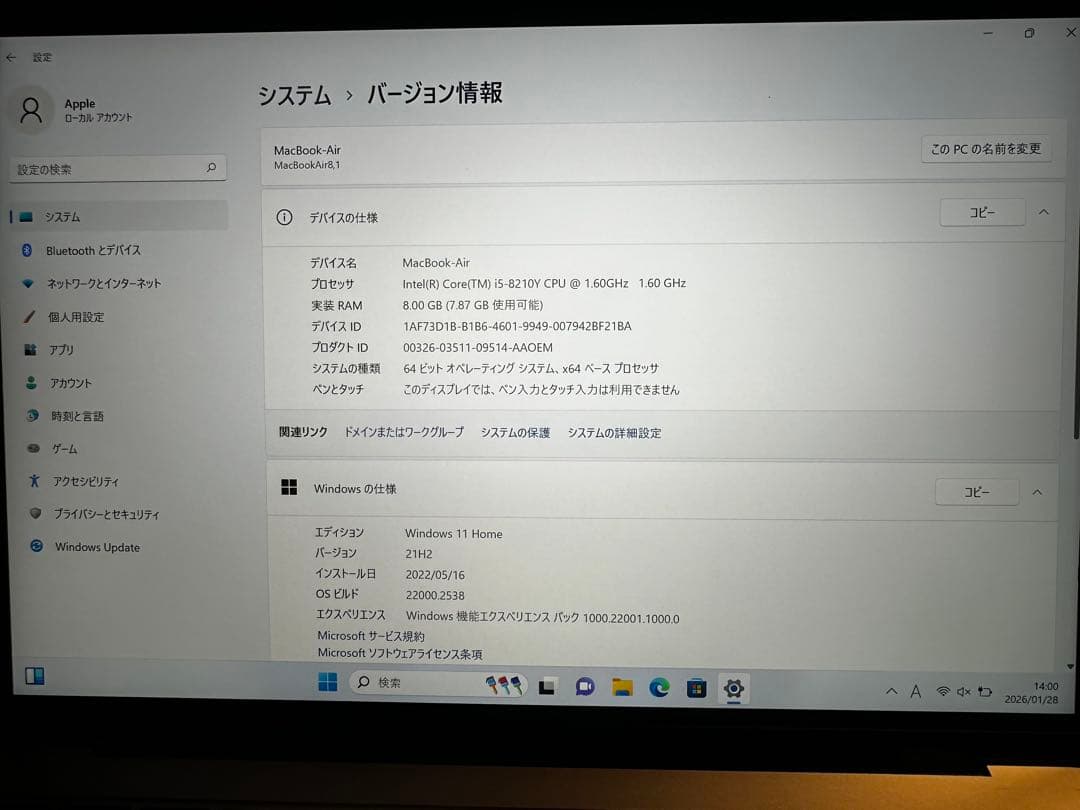Click the Settings gear on taskbar
The image size is (1080, 810).
pos(734,688)
